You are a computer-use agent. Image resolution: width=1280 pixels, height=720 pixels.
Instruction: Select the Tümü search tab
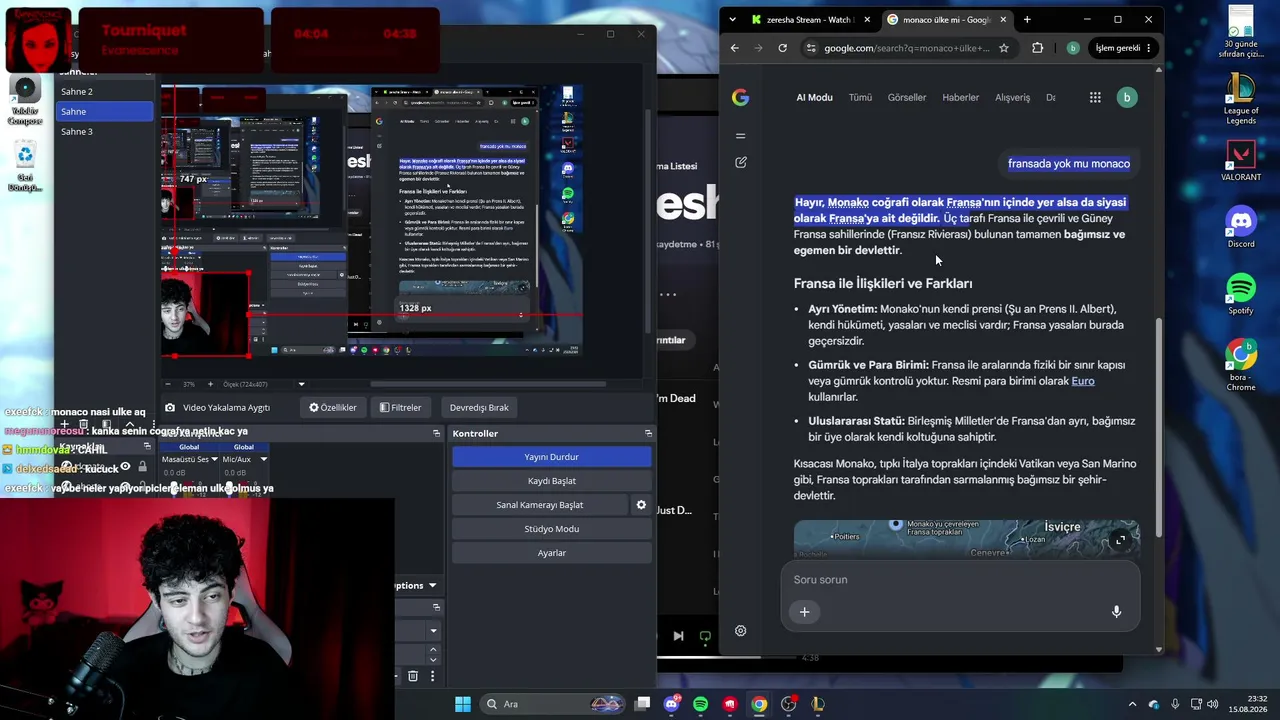(x=860, y=97)
